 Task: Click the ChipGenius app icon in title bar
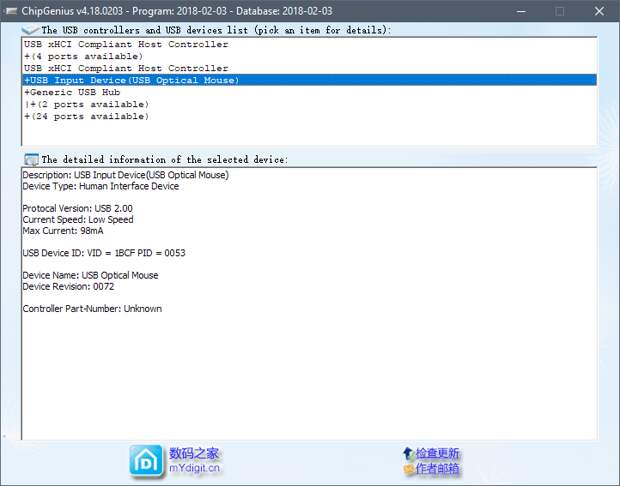tap(11, 11)
